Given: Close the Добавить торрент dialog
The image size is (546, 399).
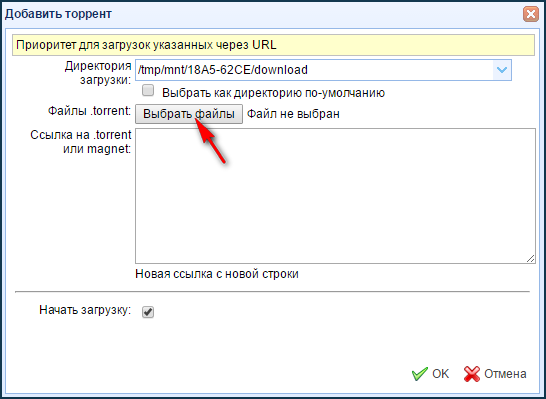Looking at the screenshot, I should 531,14.
